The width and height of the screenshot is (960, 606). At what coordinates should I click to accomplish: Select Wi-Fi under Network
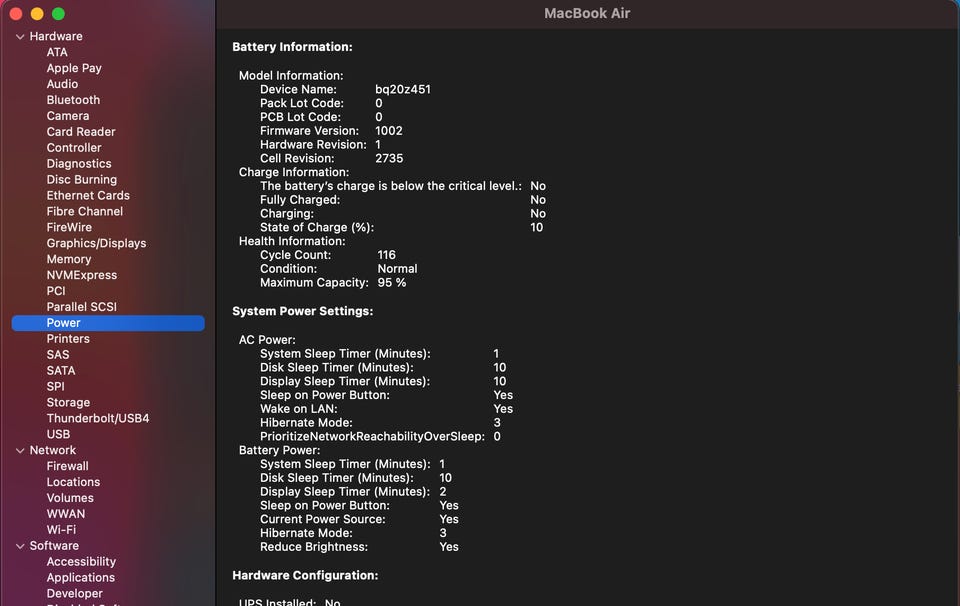click(x=61, y=530)
